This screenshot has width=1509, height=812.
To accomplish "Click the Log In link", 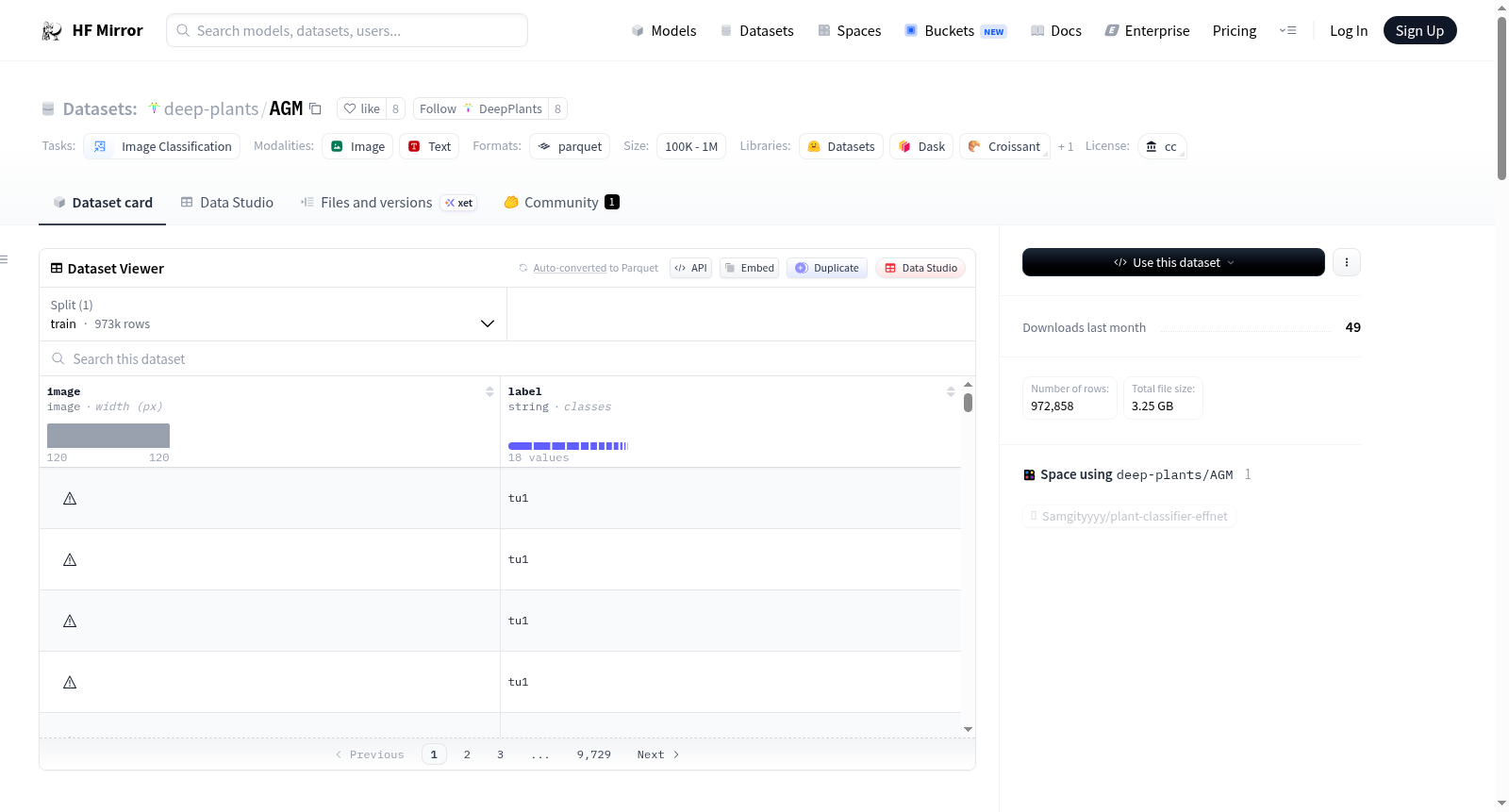I will point(1349,30).
